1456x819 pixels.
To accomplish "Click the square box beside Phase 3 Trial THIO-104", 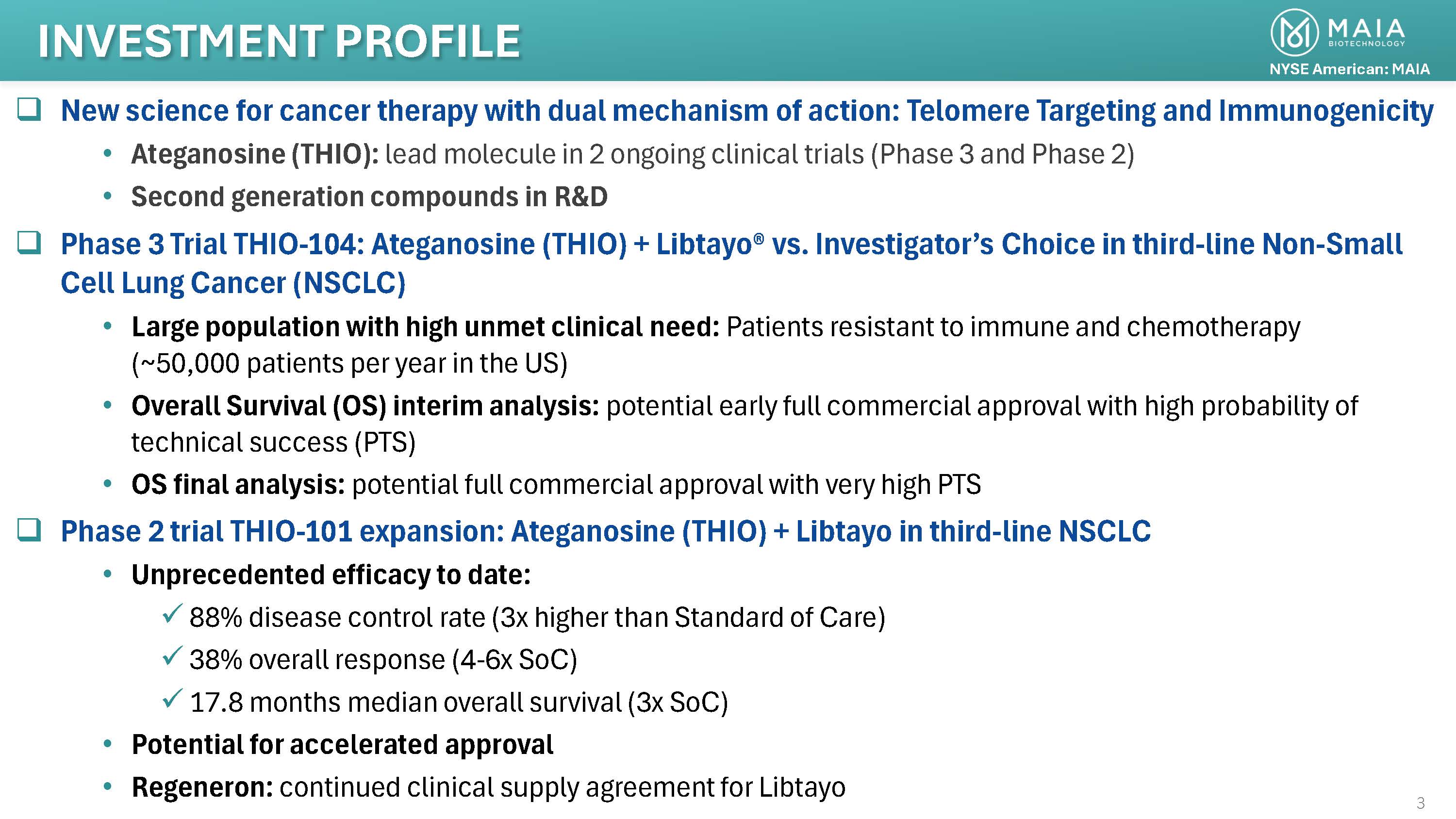I will pos(29,243).
